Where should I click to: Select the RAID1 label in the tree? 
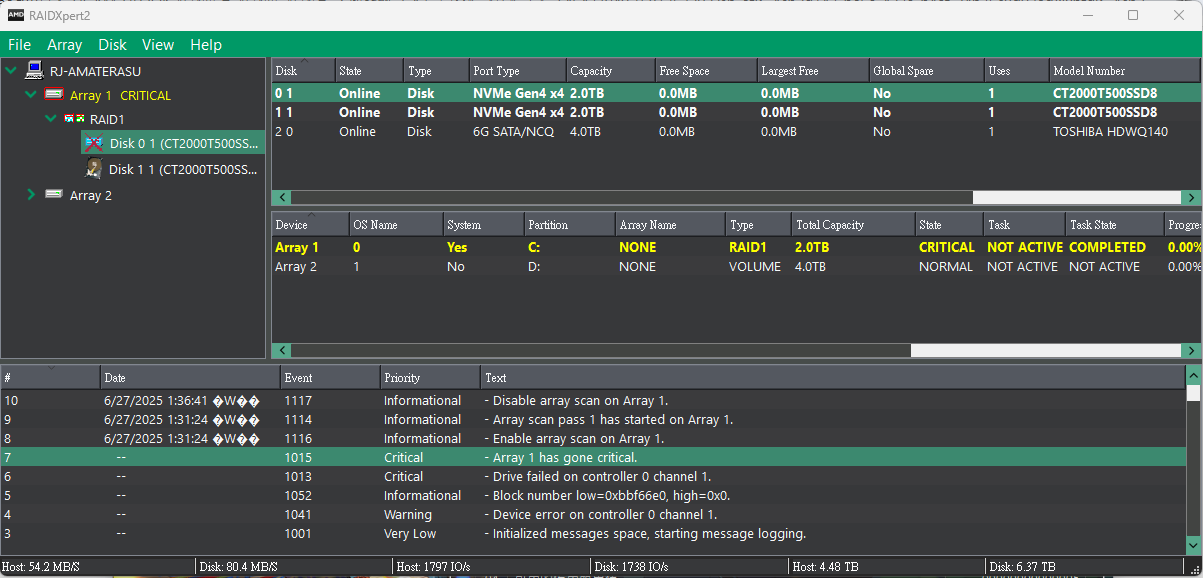107,119
